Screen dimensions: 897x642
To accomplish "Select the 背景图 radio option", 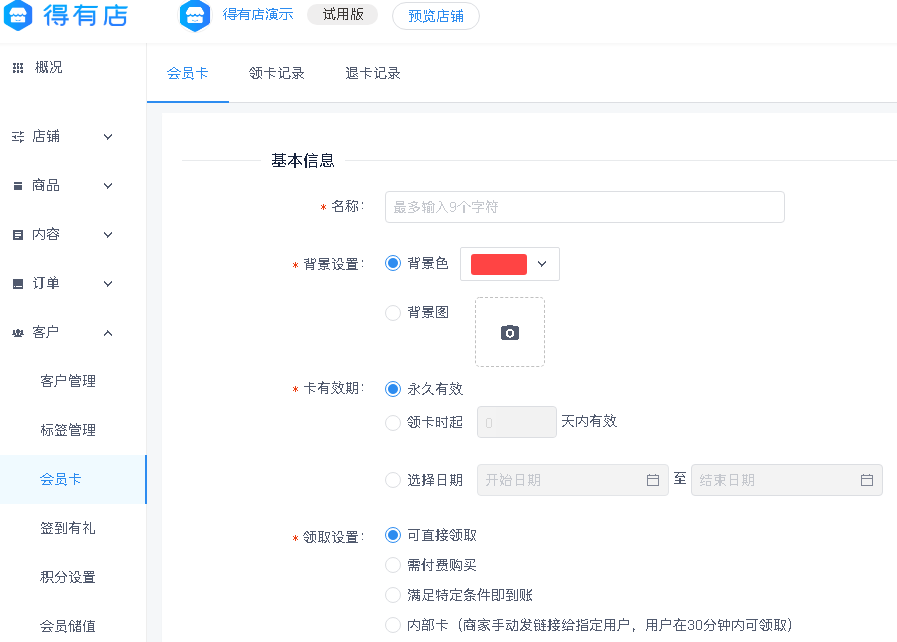I will click(x=392, y=312).
